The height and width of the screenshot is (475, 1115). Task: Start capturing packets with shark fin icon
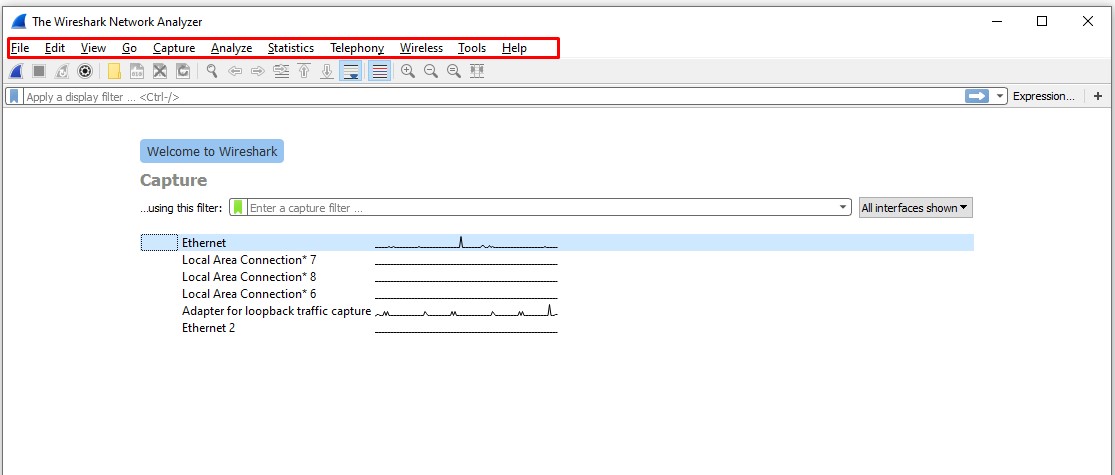tap(16, 71)
